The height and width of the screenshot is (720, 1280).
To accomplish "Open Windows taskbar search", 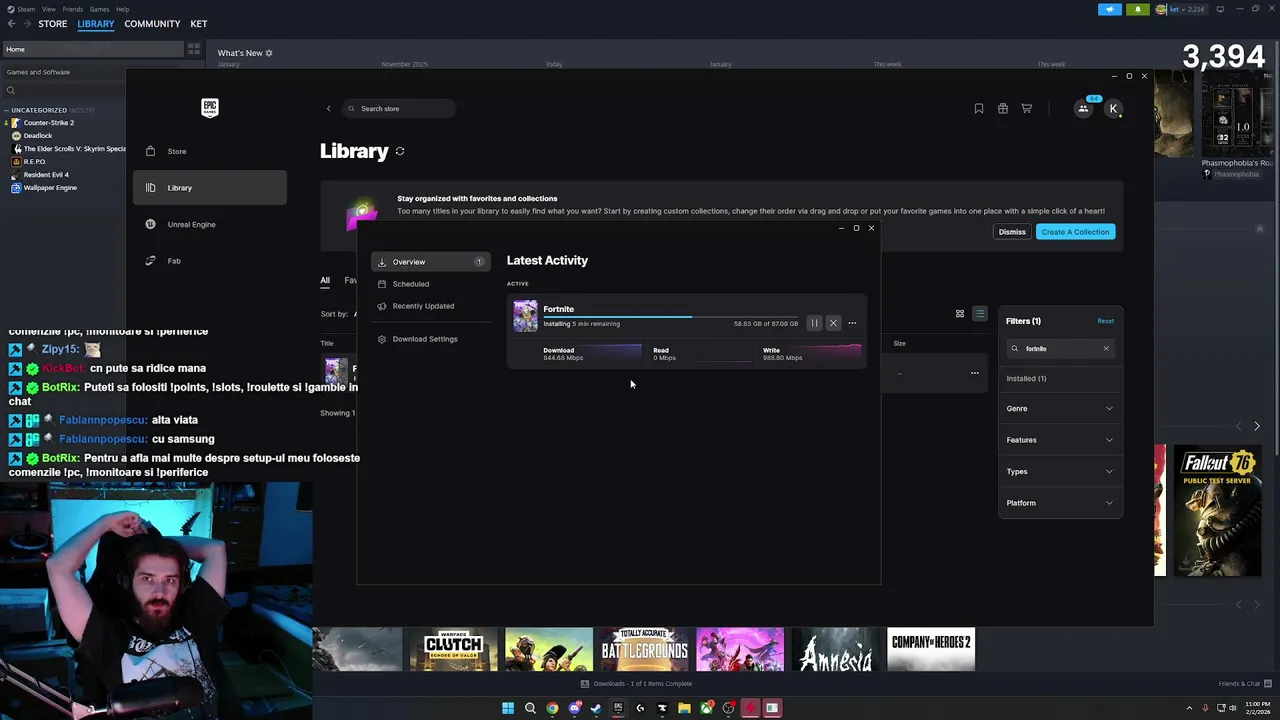I will [530, 708].
